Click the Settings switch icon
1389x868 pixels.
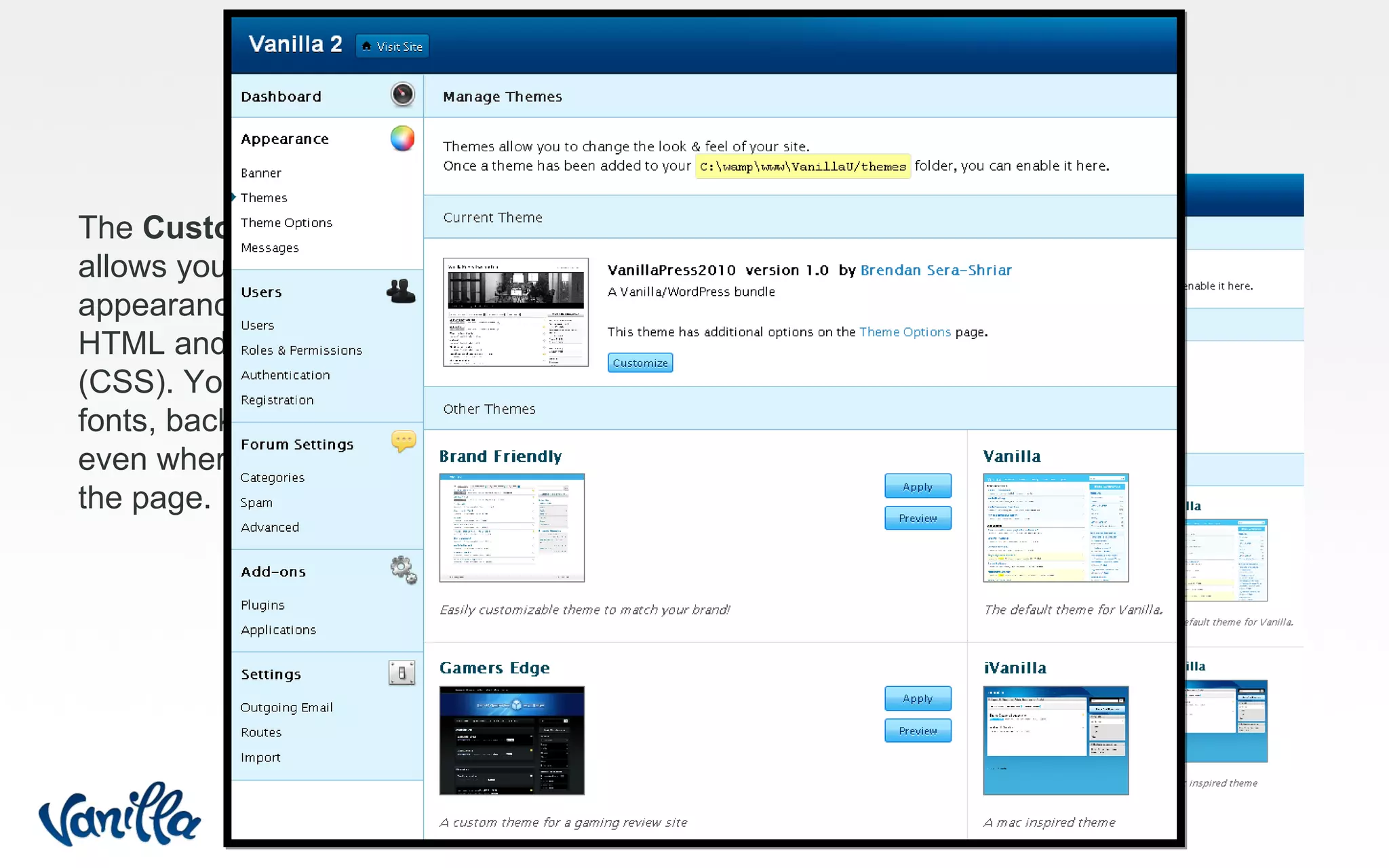(402, 673)
